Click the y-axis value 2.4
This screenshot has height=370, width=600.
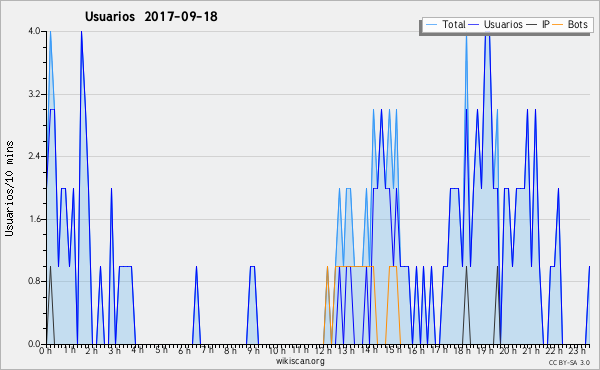(34, 156)
